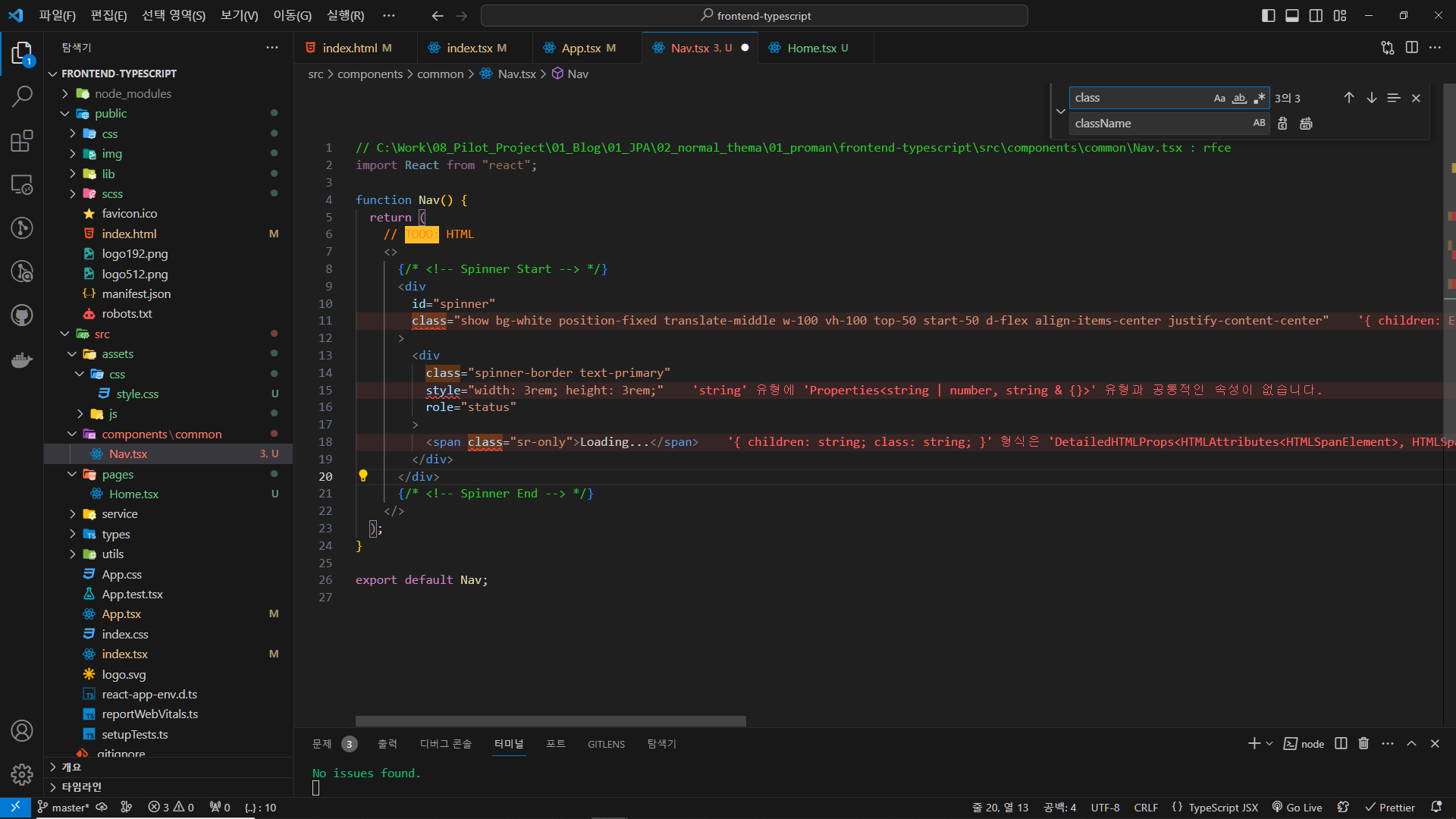The image size is (1456, 819).
Task: Click the horizontal editor scrollbar
Action: tap(551, 721)
